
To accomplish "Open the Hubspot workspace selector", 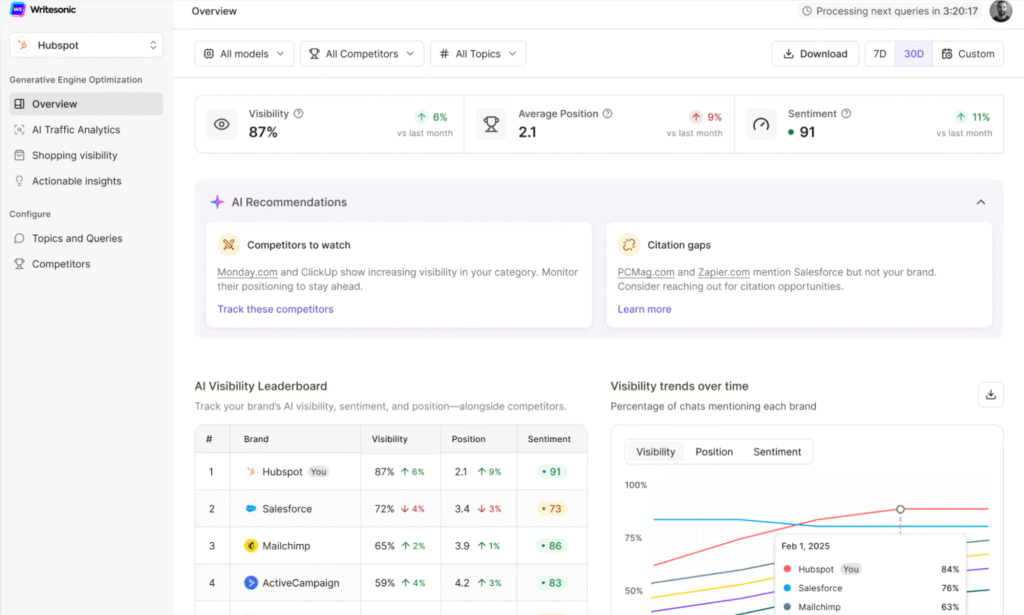I will click(x=86, y=45).
